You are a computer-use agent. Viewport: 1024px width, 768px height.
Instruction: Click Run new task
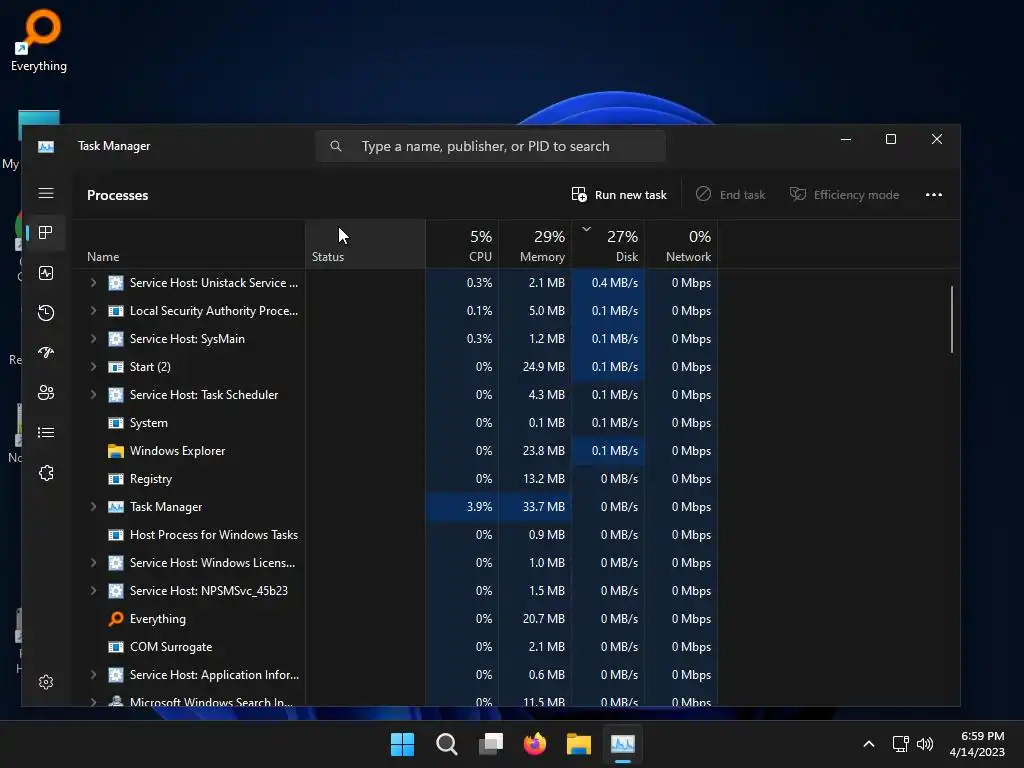619,195
